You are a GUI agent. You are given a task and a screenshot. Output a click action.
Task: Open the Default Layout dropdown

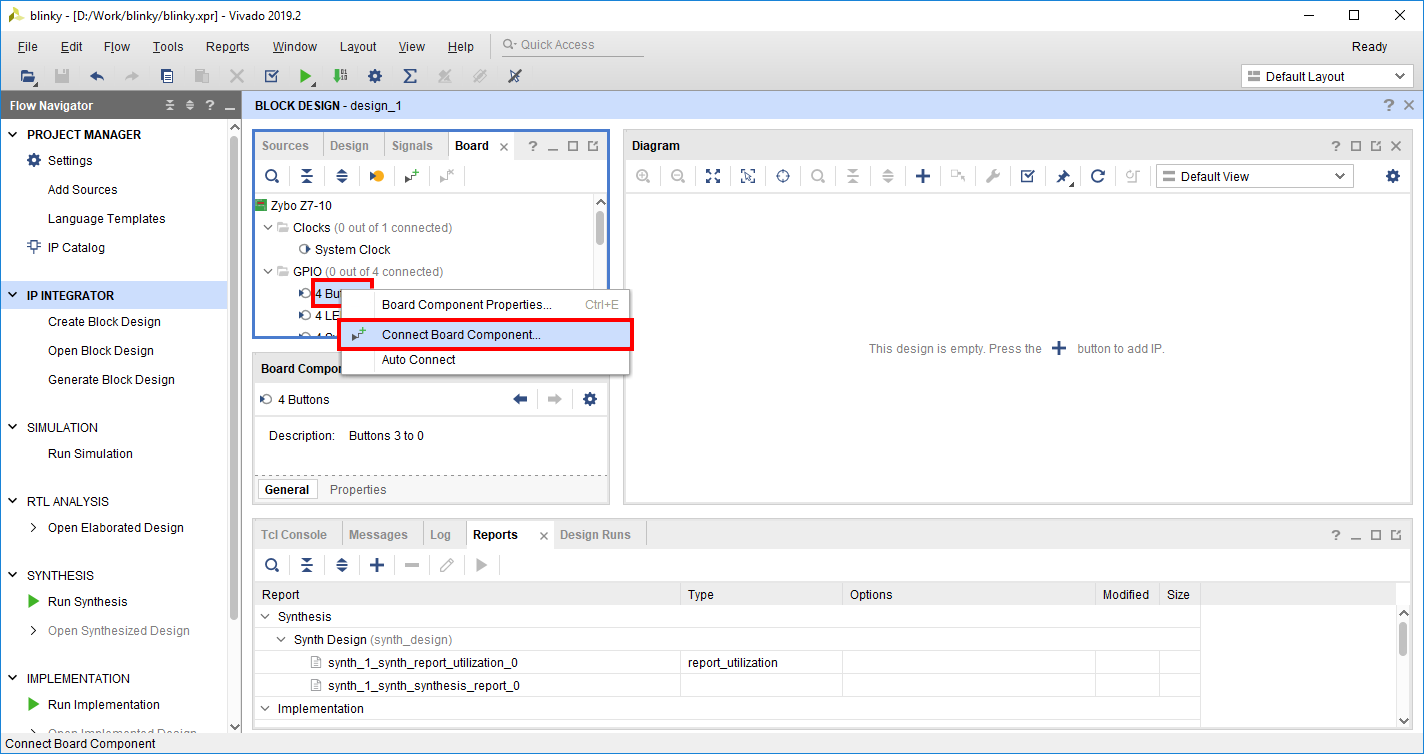coord(1327,76)
